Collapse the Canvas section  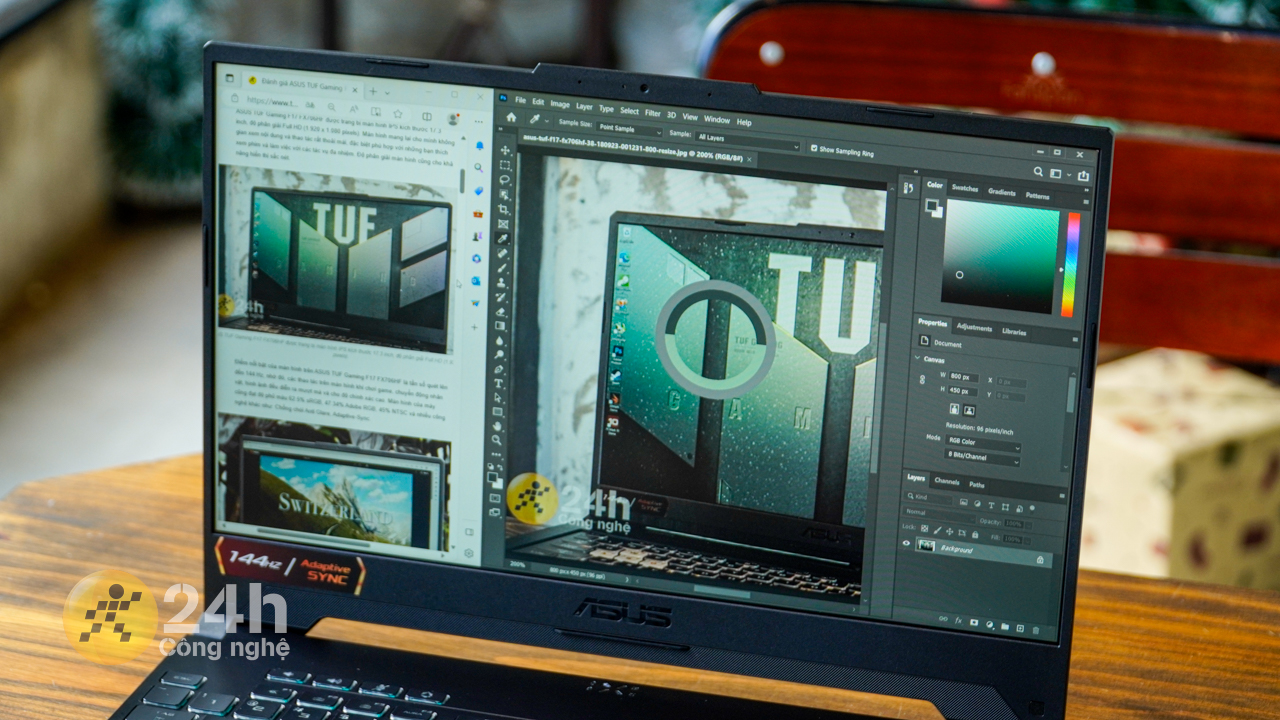click(918, 358)
